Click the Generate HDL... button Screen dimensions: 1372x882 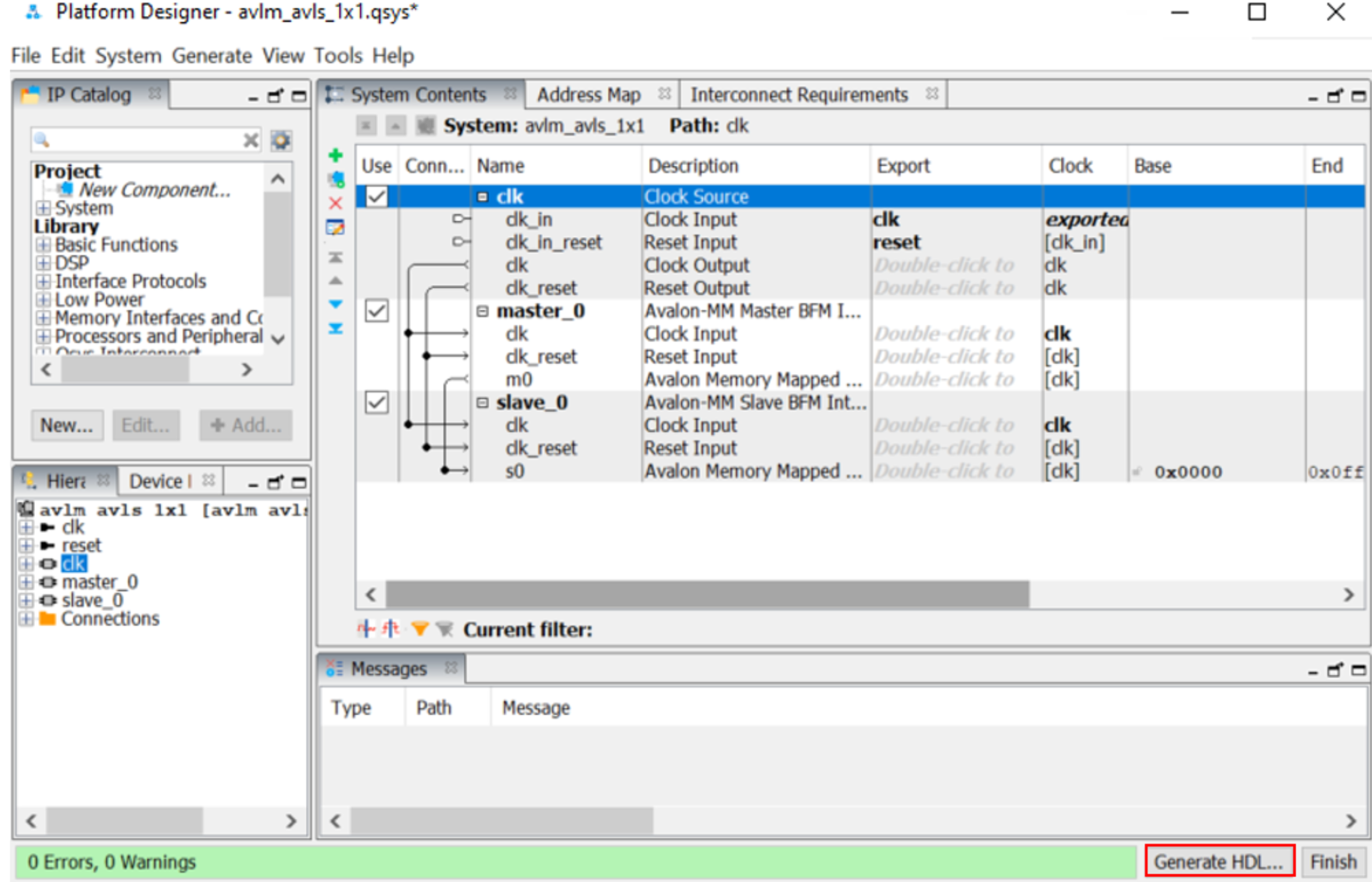coord(1219,861)
